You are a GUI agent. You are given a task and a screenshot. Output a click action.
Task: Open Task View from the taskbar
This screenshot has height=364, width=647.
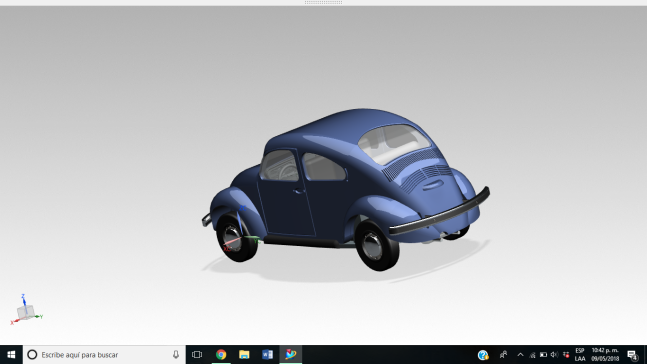click(x=197, y=355)
